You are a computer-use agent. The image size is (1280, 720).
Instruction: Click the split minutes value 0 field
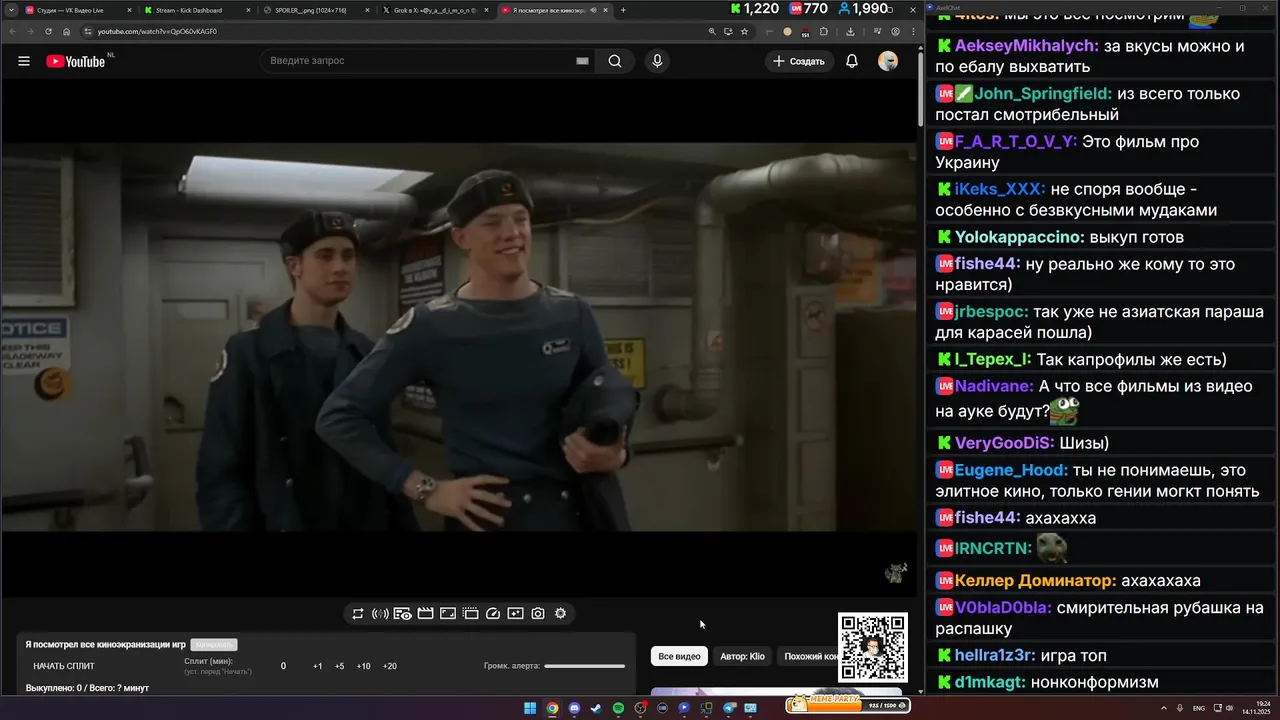coord(283,666)
